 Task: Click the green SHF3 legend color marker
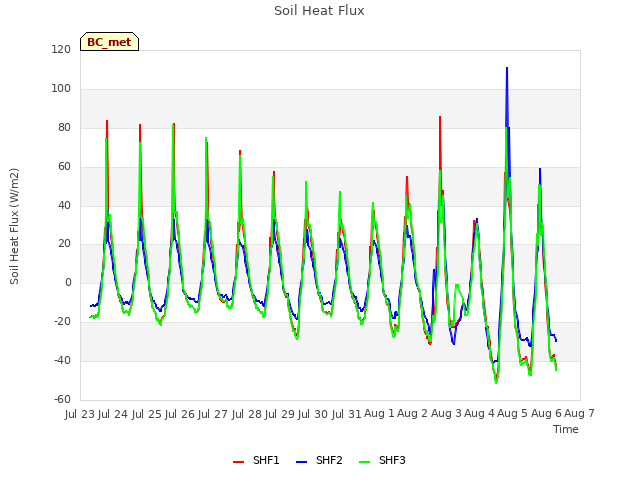point(364,462)
